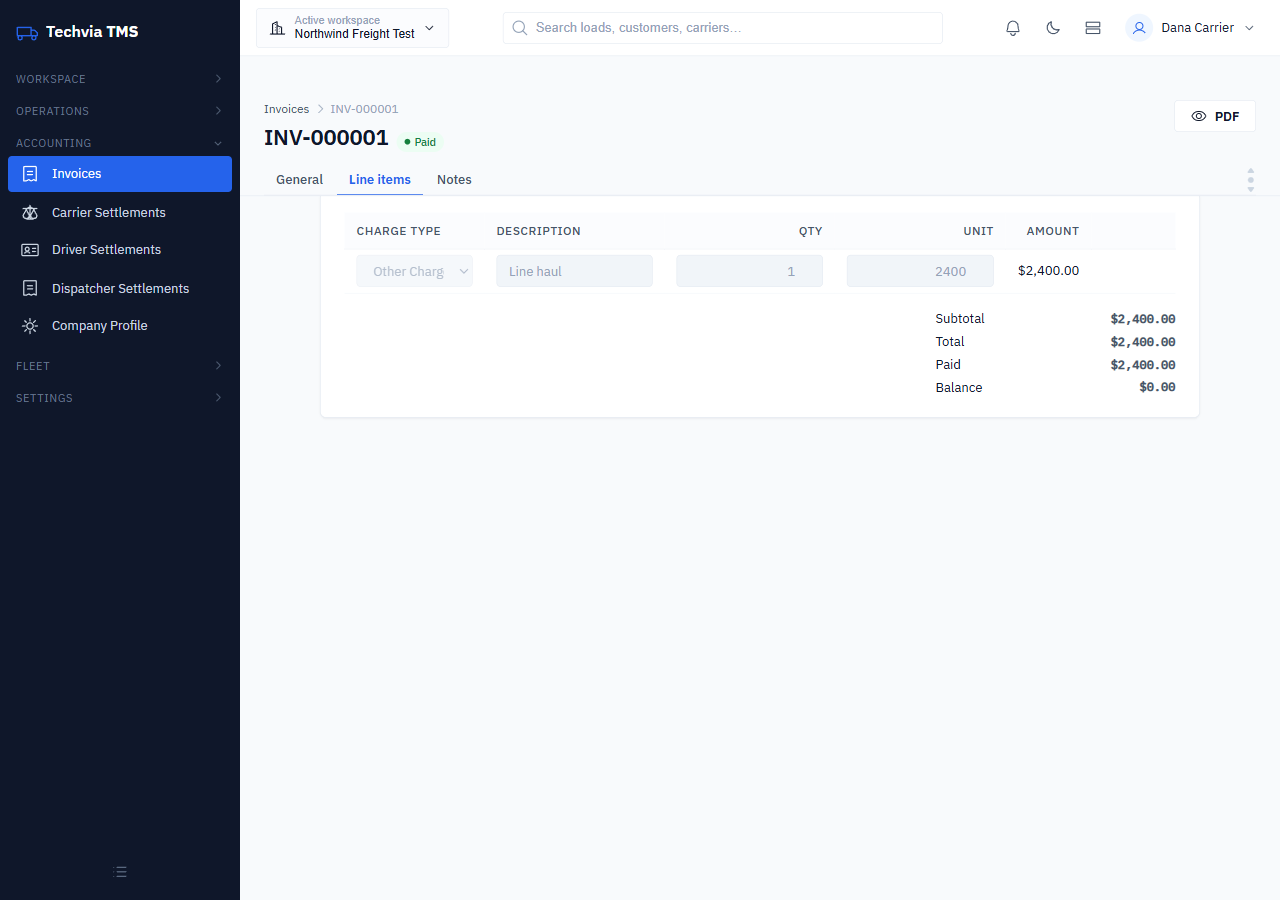The image size is (1280, 900).
Task: Click the vertical dots handle beside tabs
Action: (x=1250, y=180)
